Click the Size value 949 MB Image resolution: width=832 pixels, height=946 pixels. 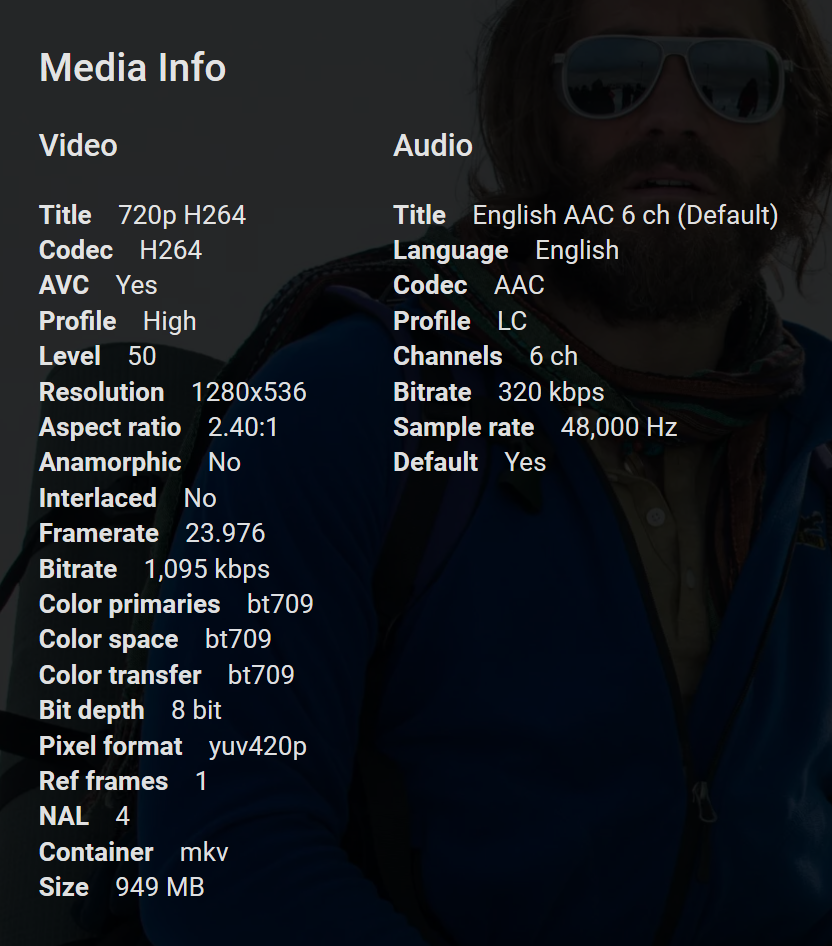coord(159,887)
